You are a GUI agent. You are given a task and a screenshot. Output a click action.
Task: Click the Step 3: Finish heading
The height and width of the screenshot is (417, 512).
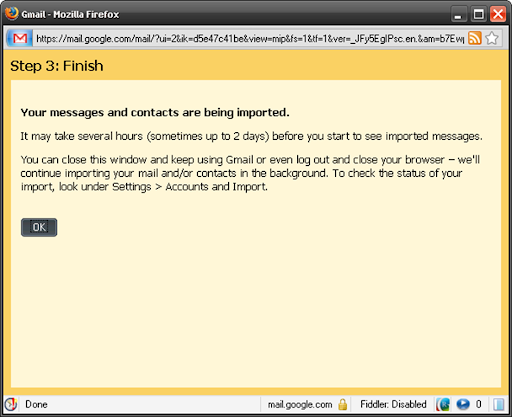57,66
